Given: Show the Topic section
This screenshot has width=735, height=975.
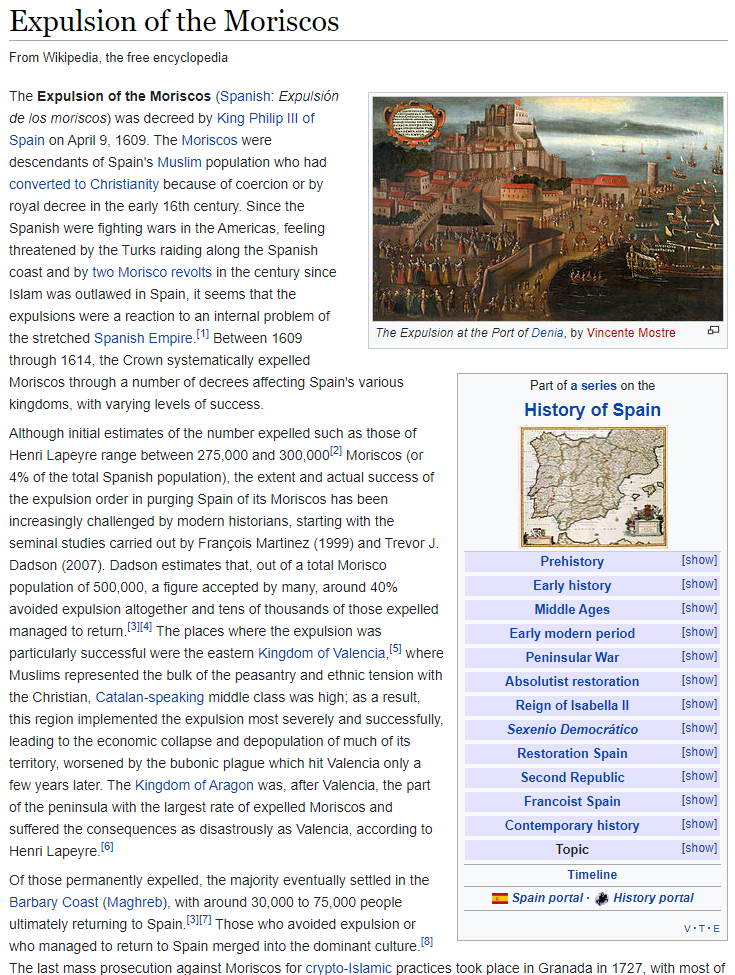Looking at the screenshot, I should click(700, 848).
